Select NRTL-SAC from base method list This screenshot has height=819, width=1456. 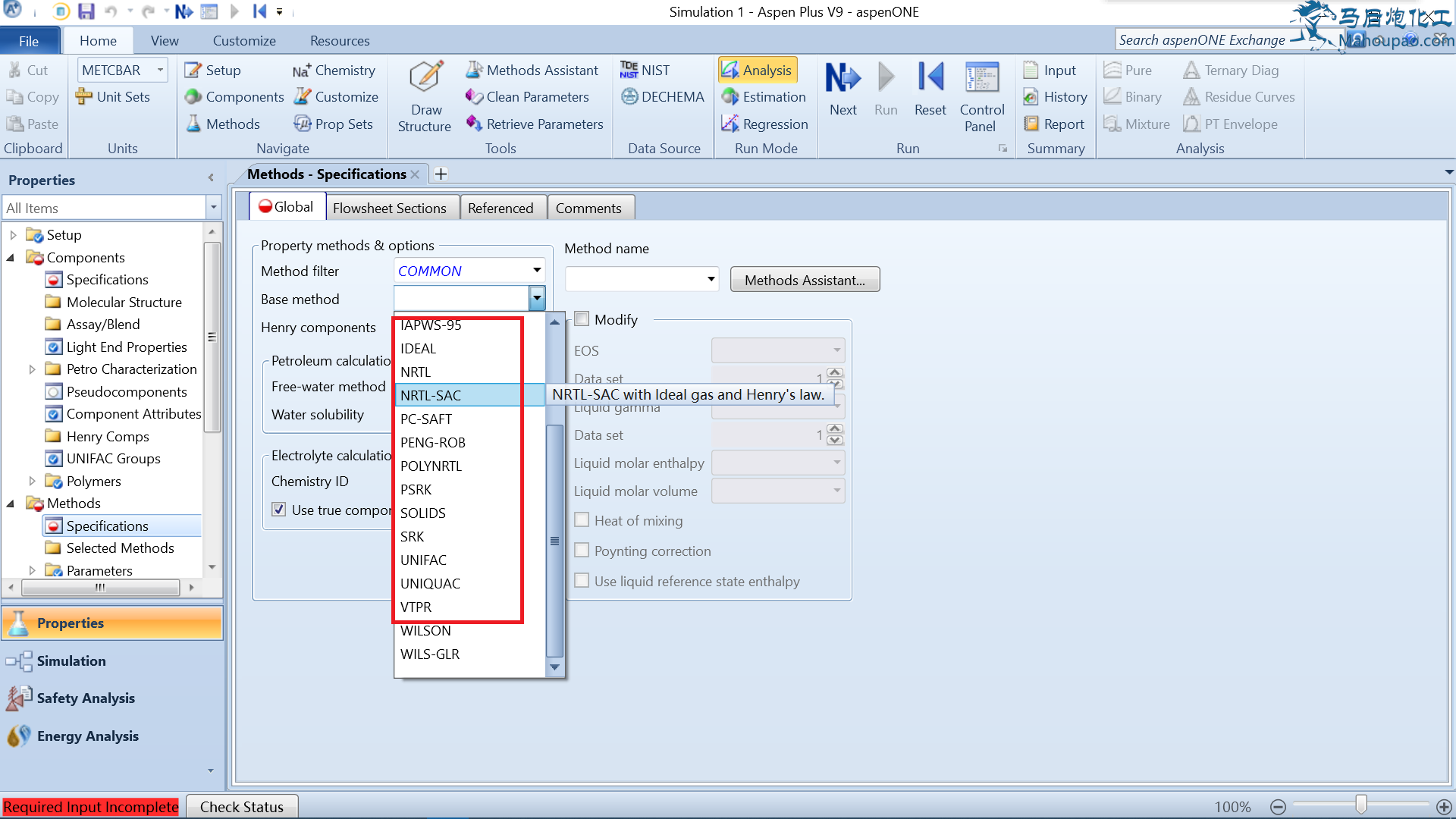point(469,395)
